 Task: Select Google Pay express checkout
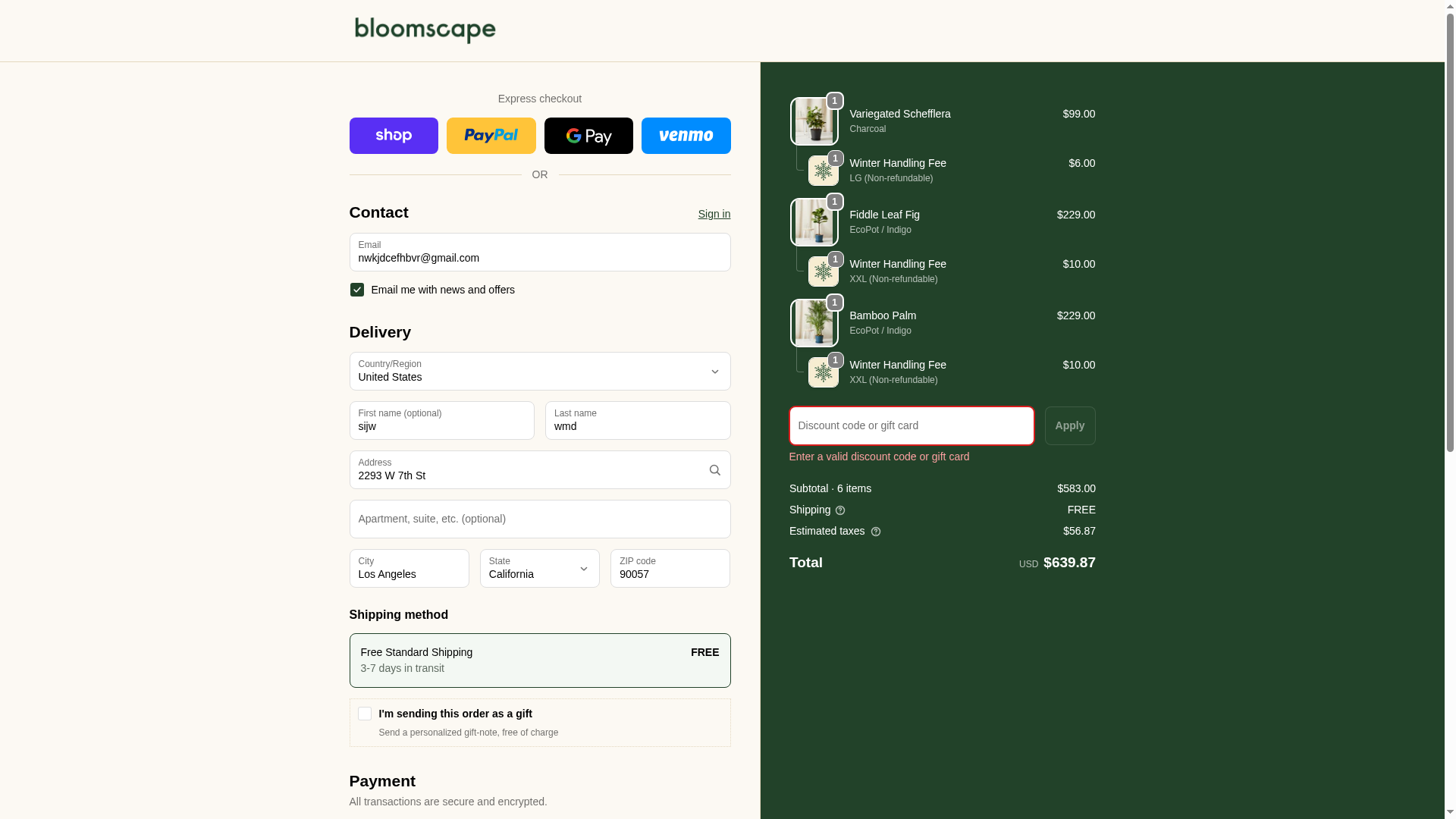[588, 136]
